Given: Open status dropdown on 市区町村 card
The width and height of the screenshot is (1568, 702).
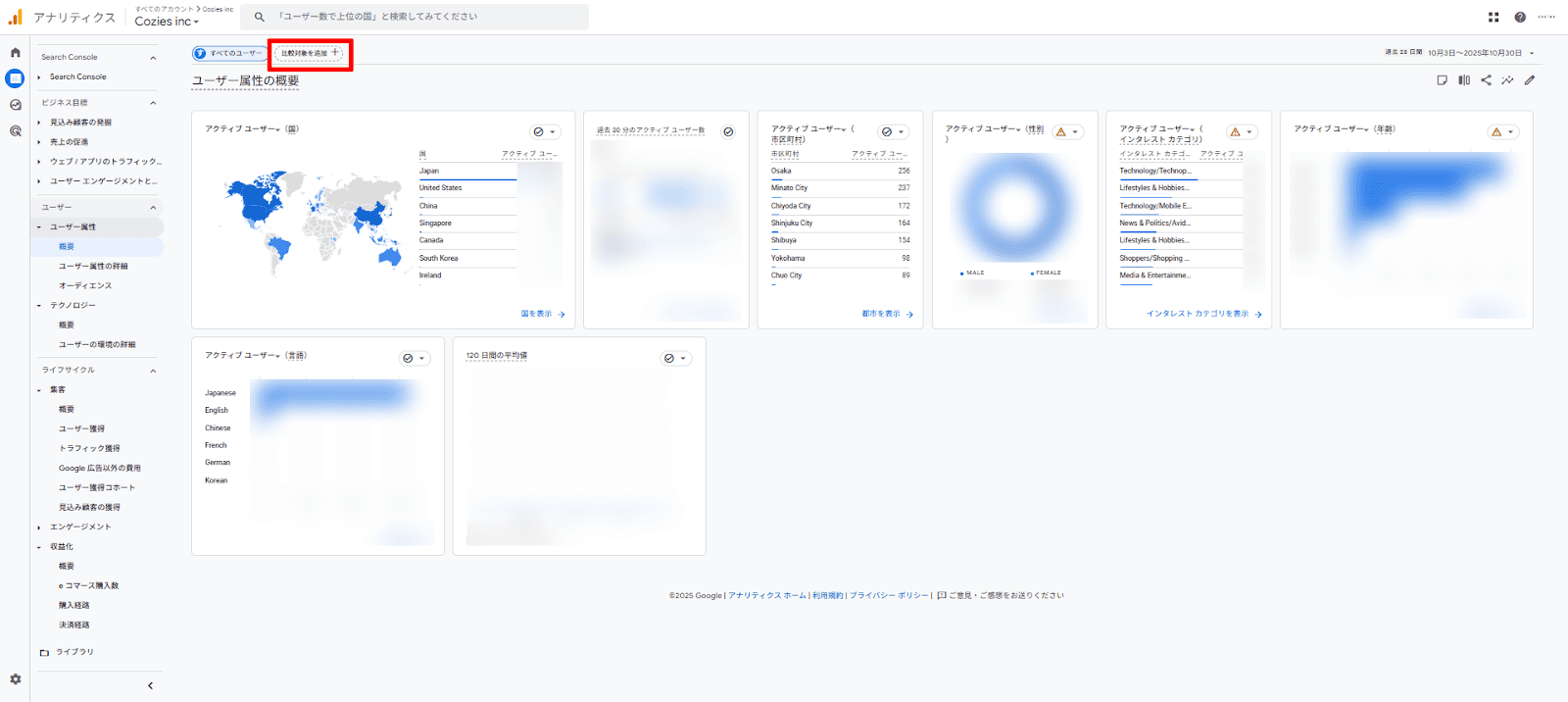Looking at the screenshot, I should [x=893, y=131].
